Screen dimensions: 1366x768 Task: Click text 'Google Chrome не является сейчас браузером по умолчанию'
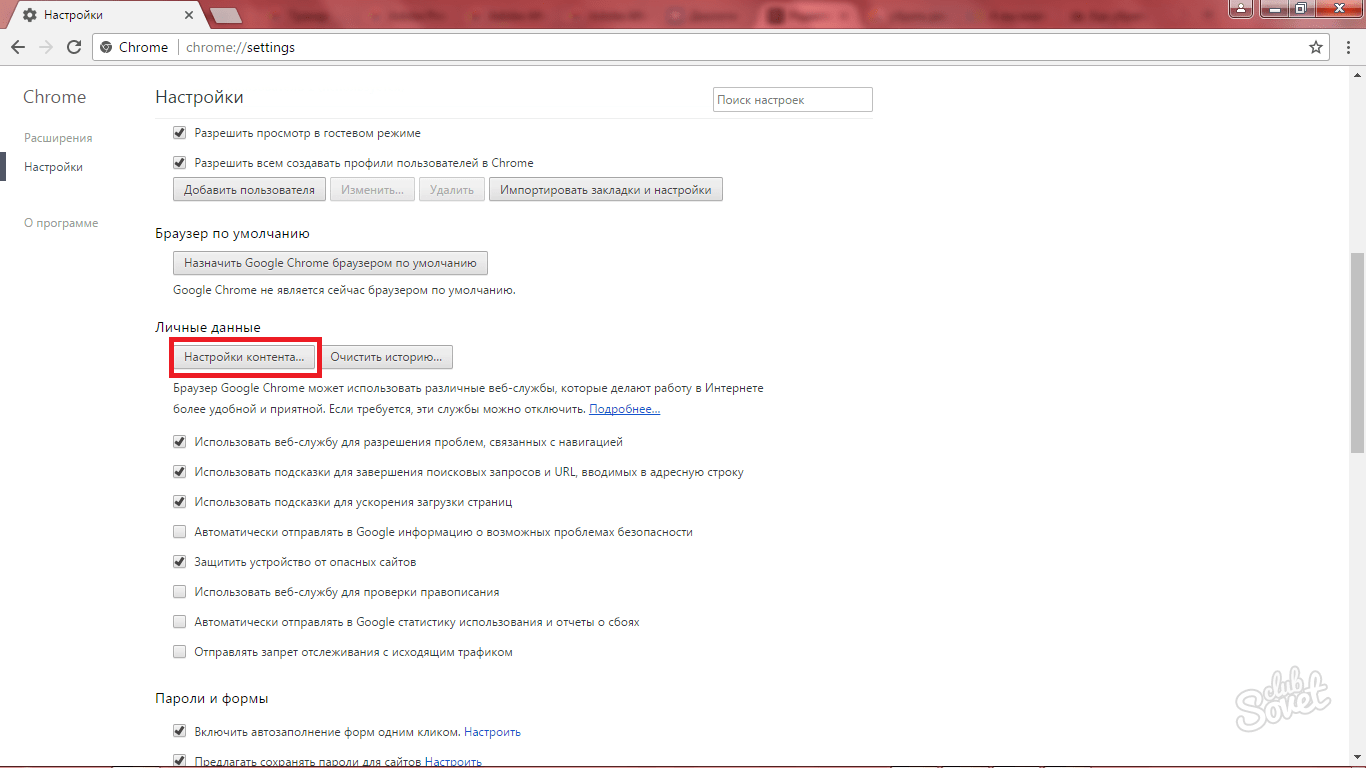point(344,290)
